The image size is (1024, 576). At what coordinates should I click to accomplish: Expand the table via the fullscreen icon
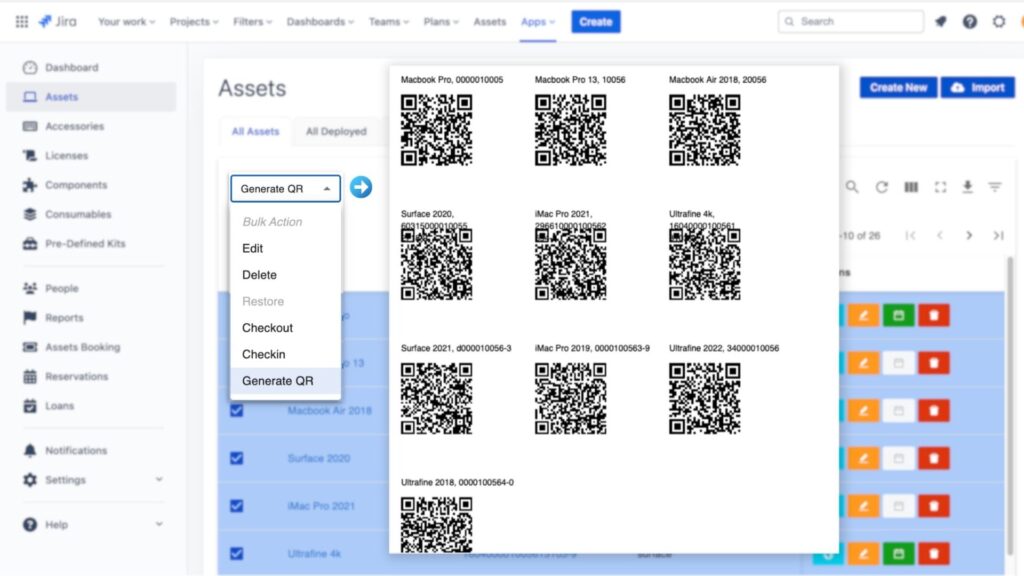(x=940, y=187)
